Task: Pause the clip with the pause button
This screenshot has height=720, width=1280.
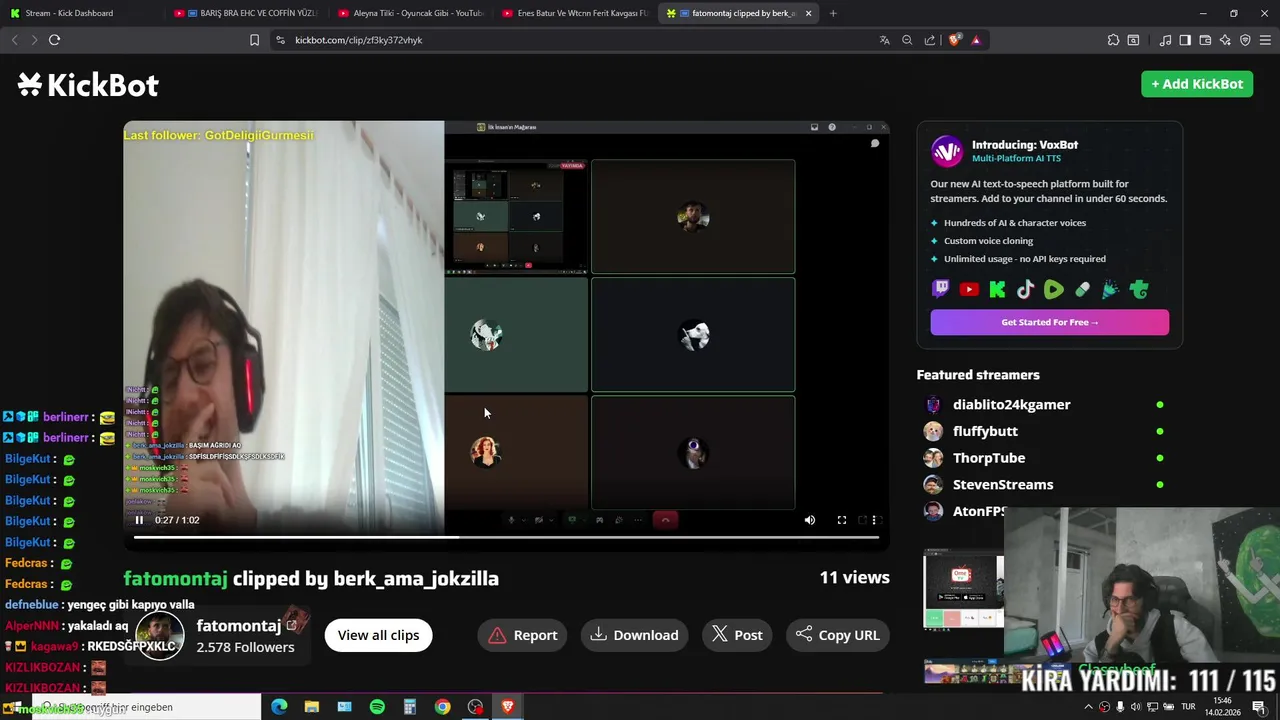Action: click(139, 520)
